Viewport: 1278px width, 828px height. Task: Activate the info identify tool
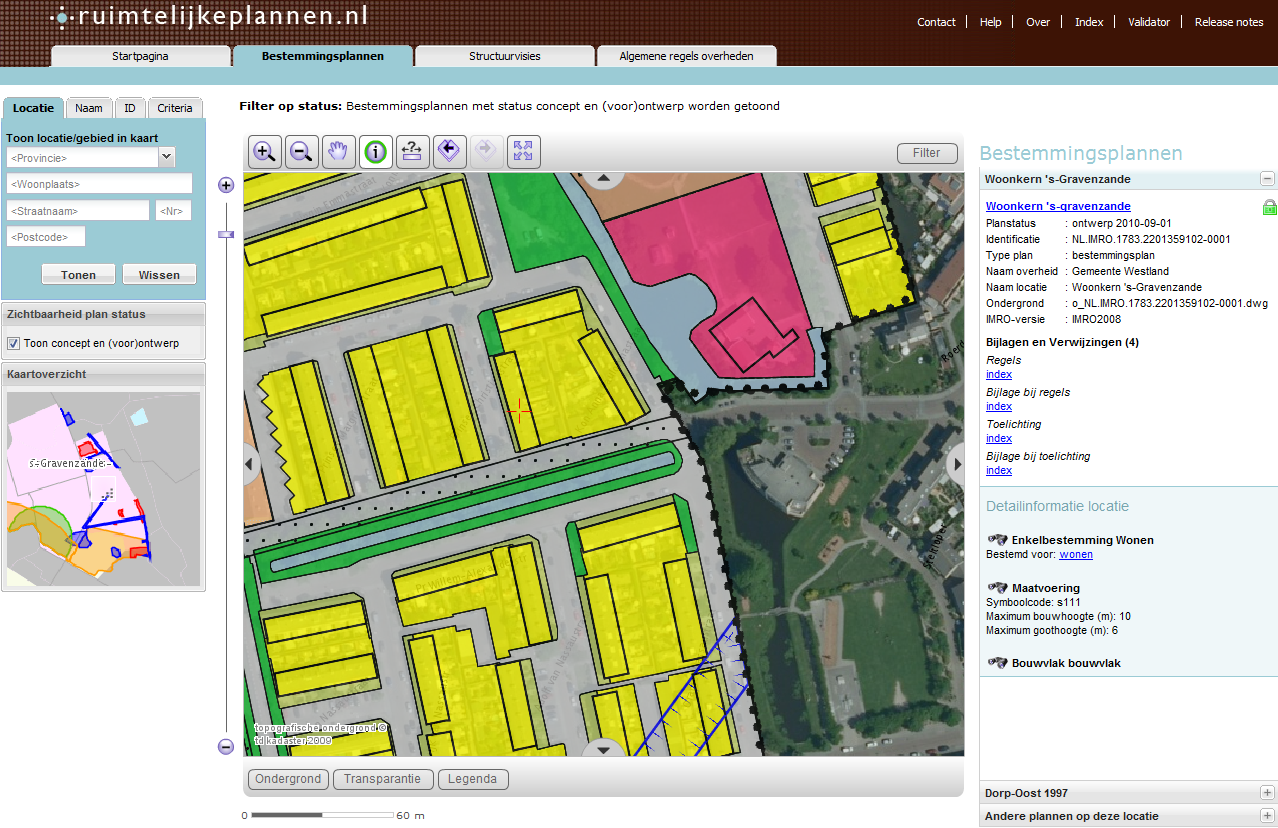tap(376, 152)
